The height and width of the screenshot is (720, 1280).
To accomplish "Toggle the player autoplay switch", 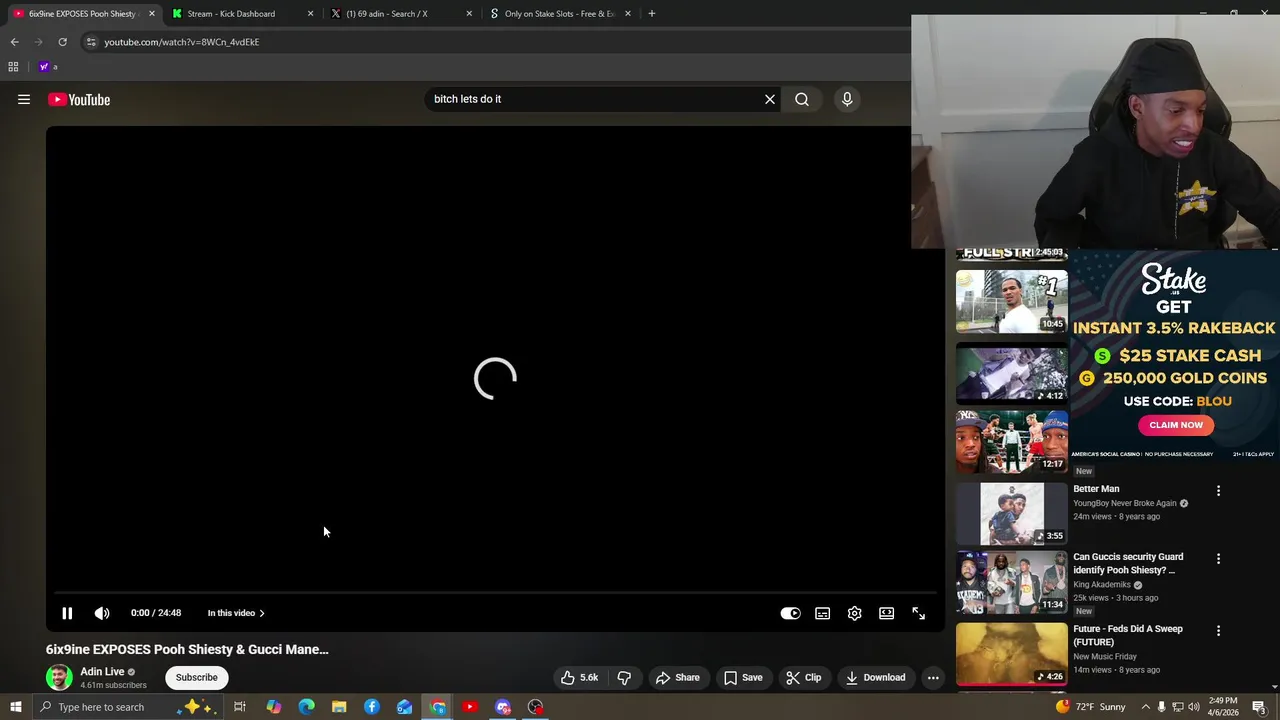I will pyautogui.click(x=790, y=613).
